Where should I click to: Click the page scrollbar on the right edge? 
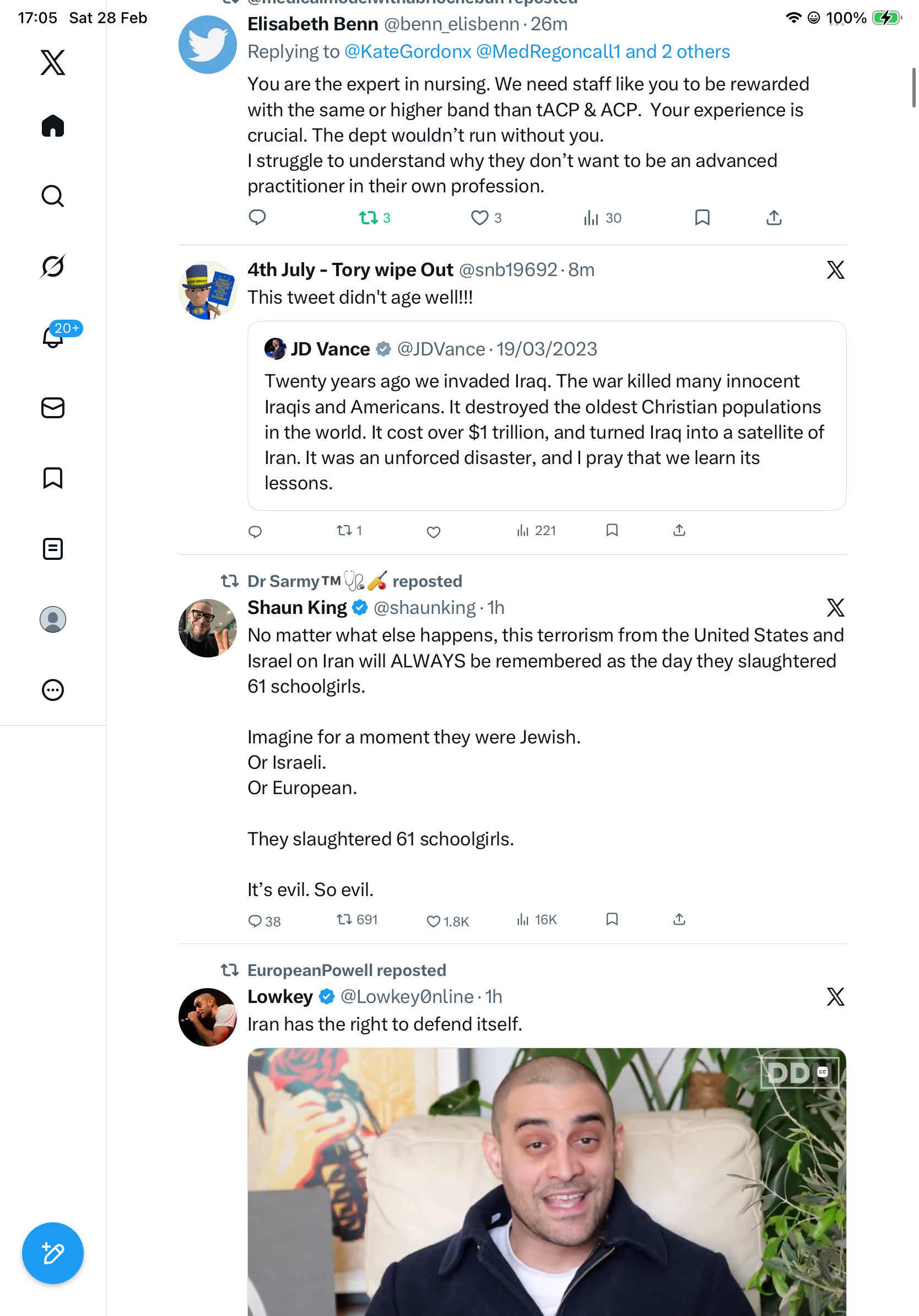point(914,87)
